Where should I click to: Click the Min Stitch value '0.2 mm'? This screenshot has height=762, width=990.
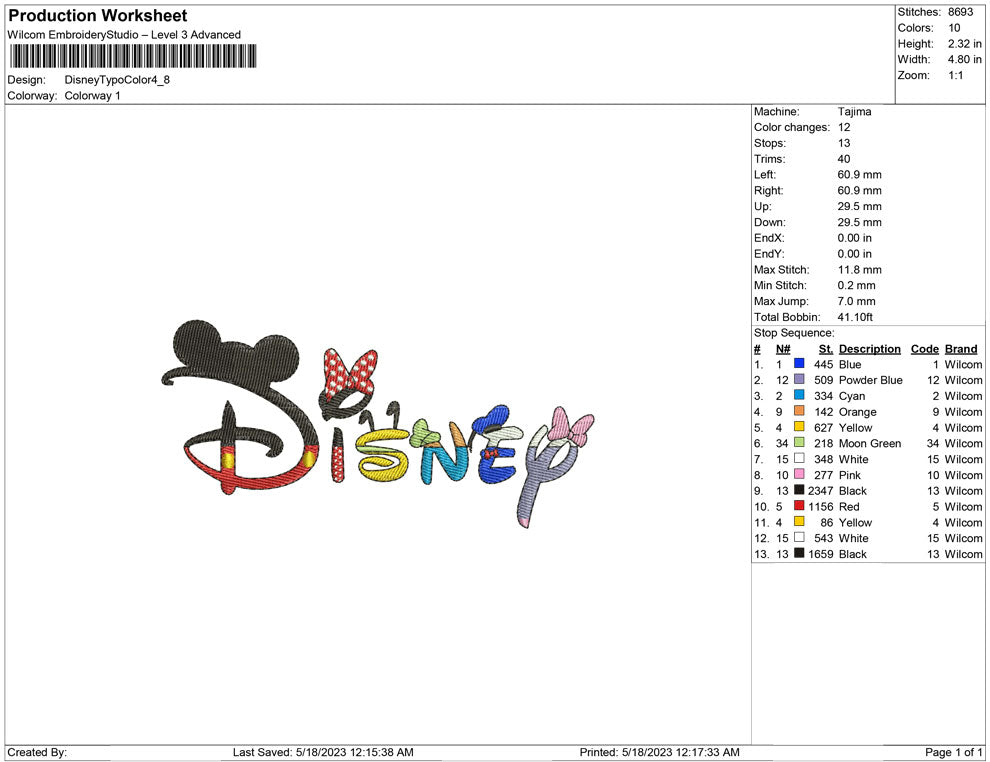pos(857,285)
